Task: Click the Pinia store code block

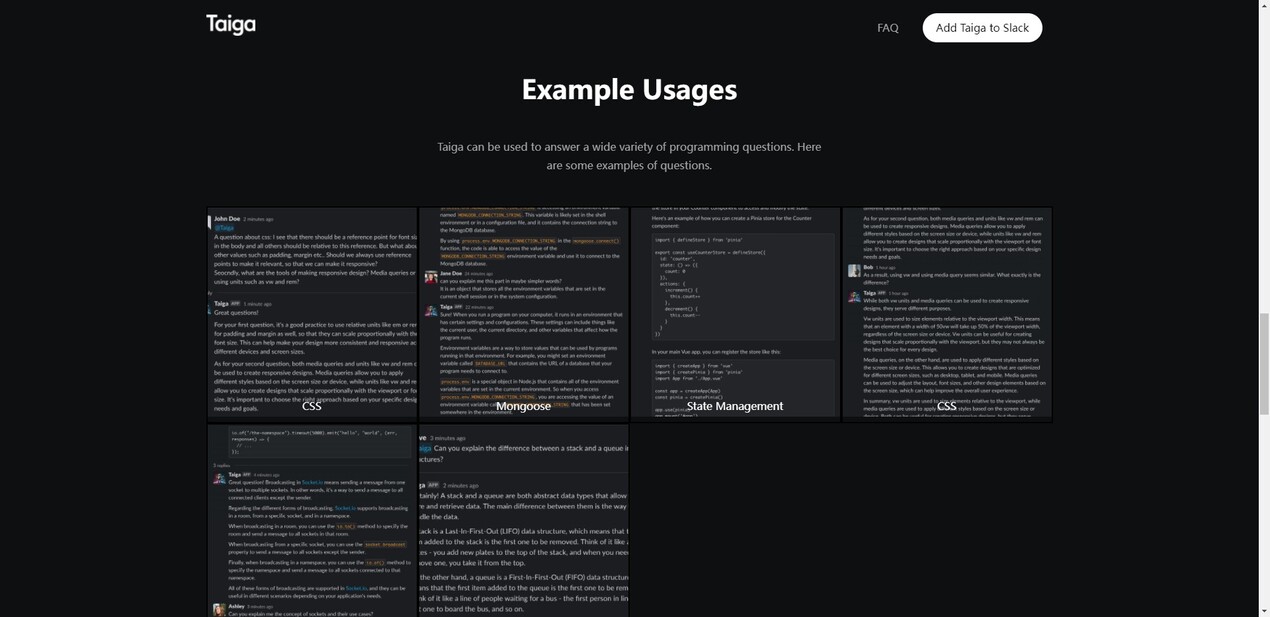Action: click(735, 287)
